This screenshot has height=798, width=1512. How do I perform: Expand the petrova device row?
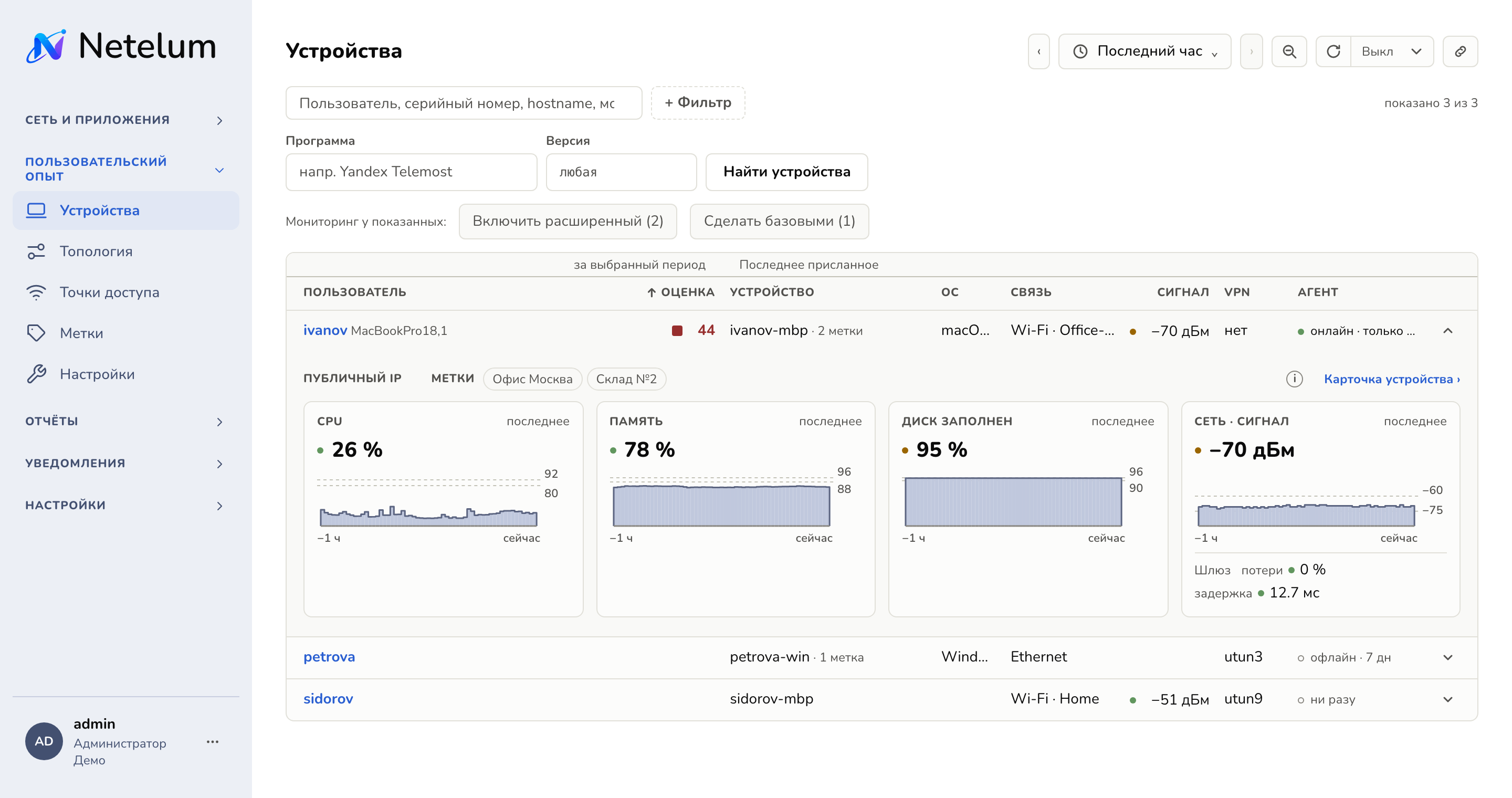(x=1447, y=657)
